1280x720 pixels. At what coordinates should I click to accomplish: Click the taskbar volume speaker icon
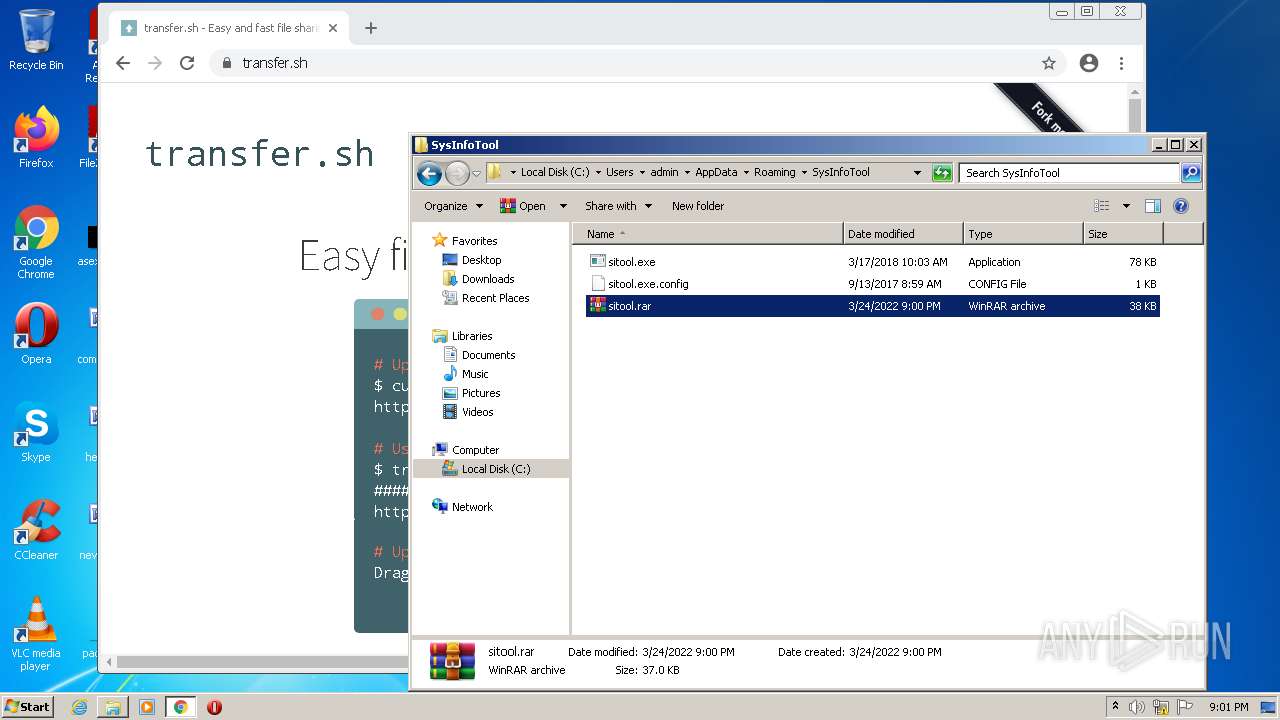click(1137, 707)
